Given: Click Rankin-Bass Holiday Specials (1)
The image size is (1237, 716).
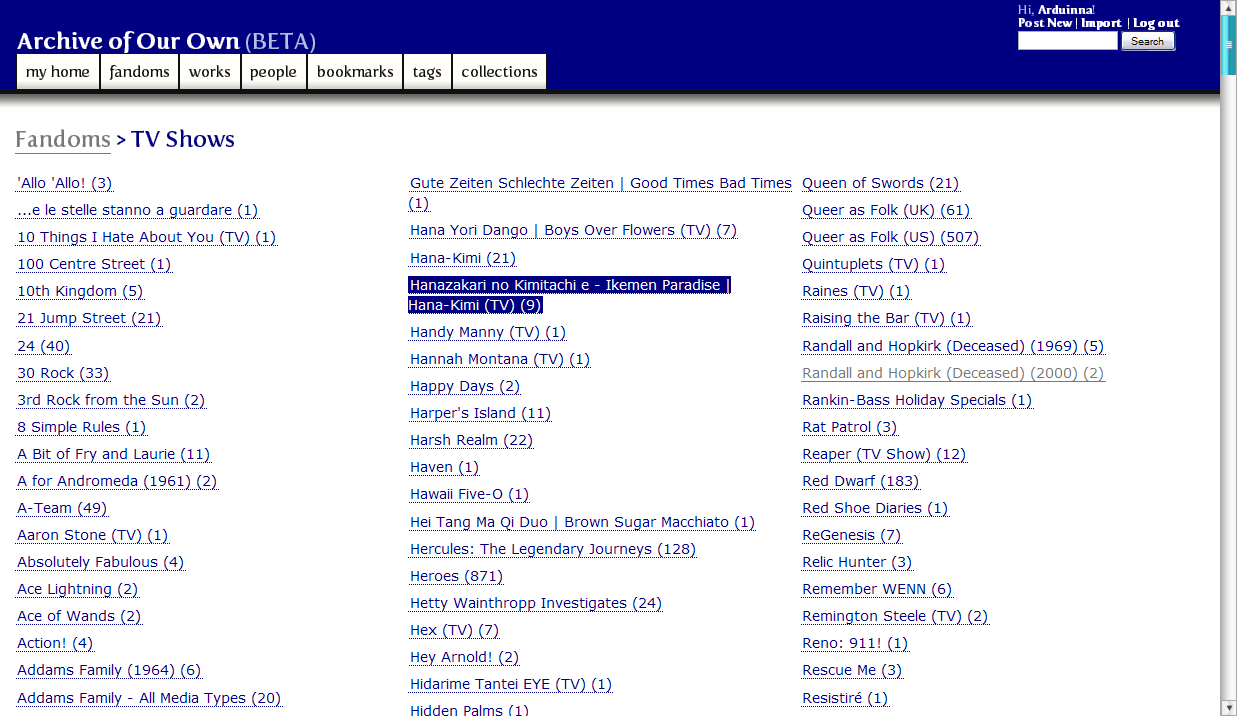Looking at the screenshot, I should pyautogui.click(x=917, y=400).
